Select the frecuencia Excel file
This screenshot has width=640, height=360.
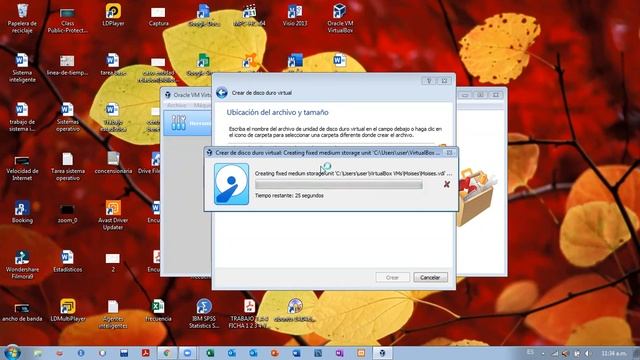pyautogui.click(x=158, y=311)
